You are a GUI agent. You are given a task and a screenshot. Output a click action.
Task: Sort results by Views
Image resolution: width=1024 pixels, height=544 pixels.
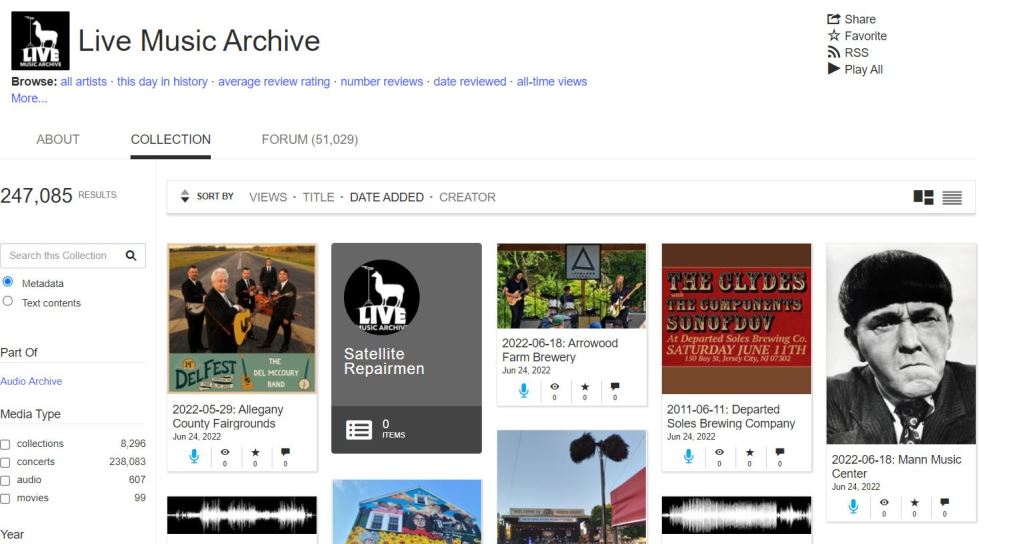coord(268,197)
